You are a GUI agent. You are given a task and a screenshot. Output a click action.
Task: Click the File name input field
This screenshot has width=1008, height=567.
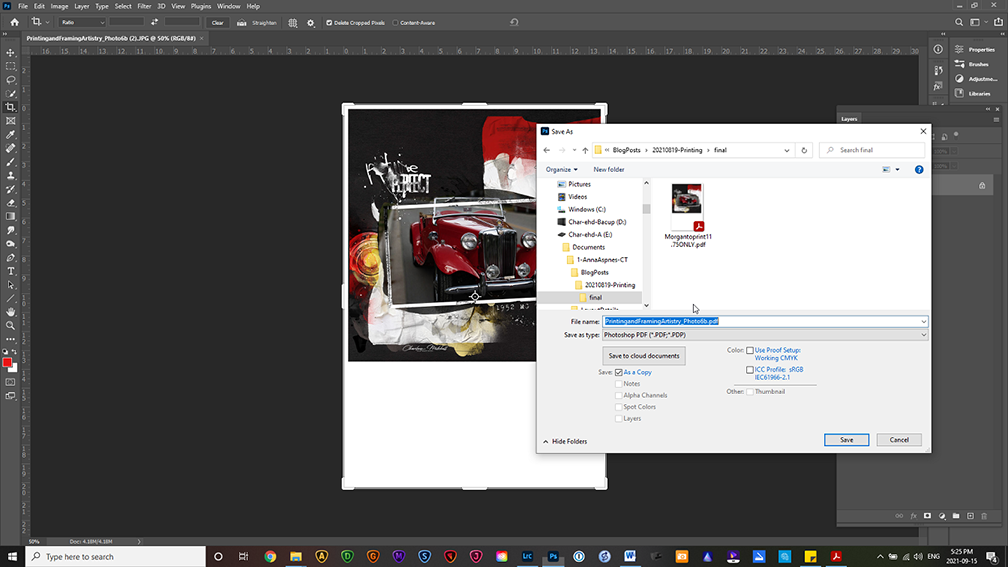(x=760, y=321)
